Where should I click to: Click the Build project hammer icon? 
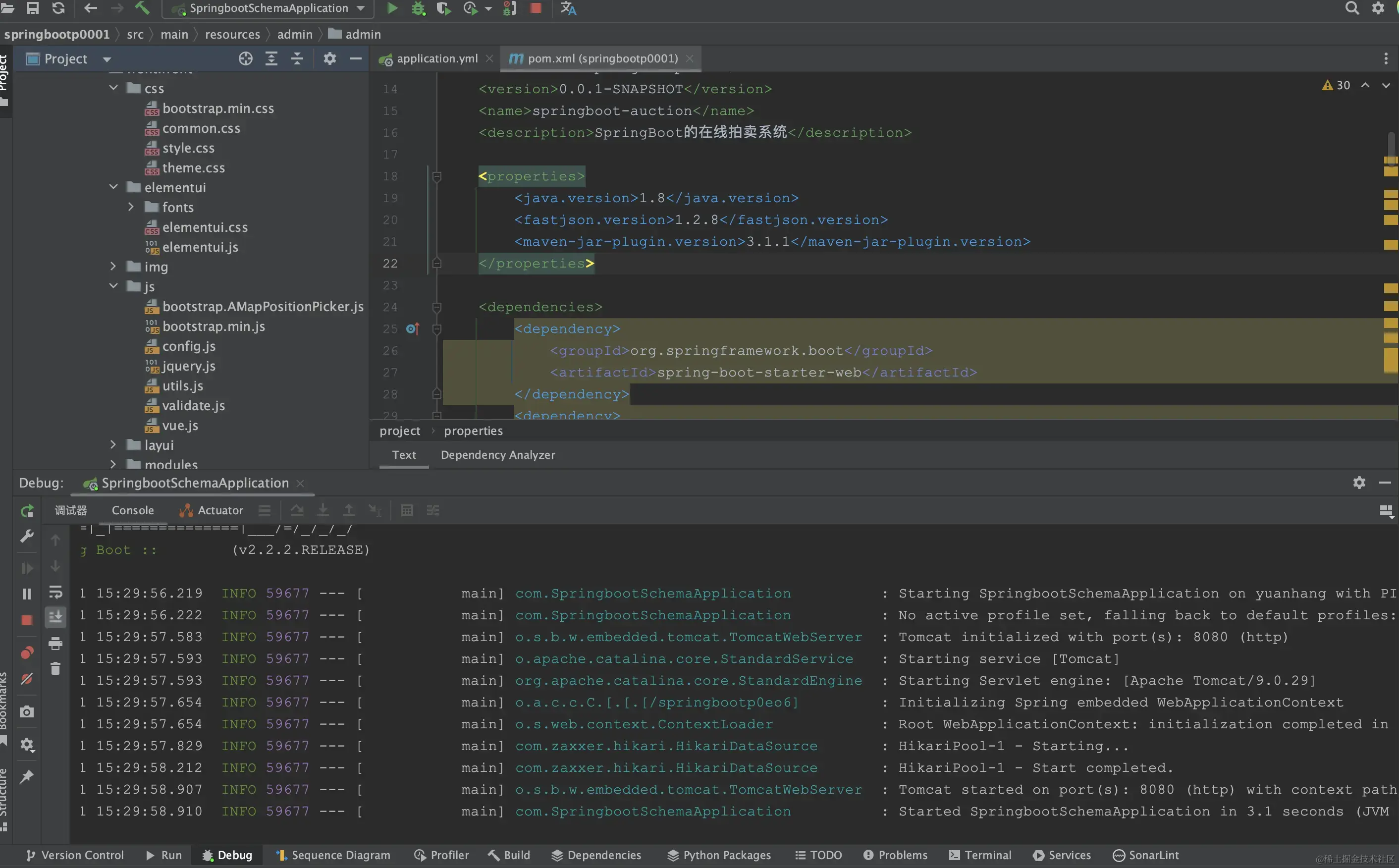142,8
